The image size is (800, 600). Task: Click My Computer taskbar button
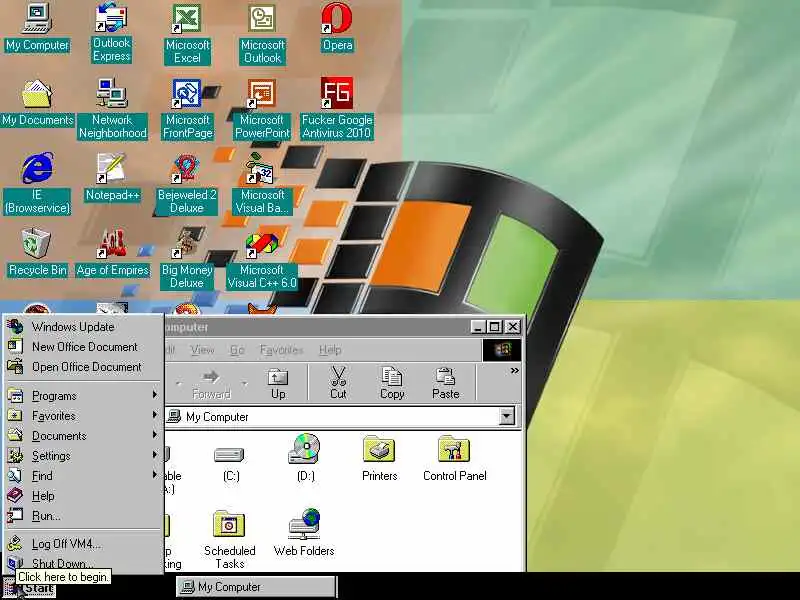[x=256, y=587]
